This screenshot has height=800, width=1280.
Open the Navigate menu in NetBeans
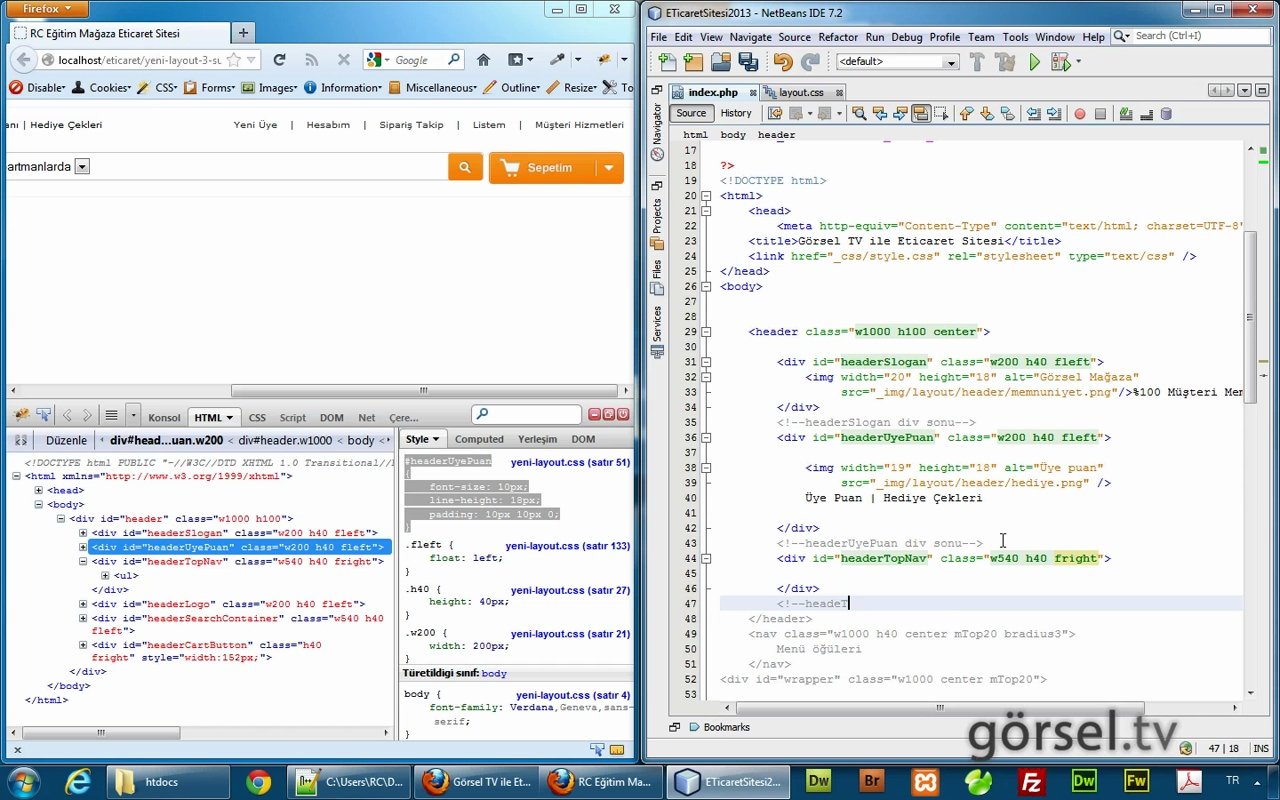750,37
